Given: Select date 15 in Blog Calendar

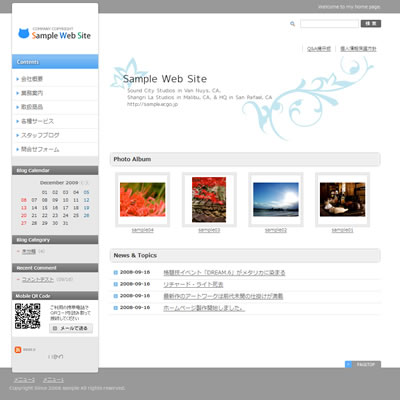Looking at the screenshot, I should 45,208.
